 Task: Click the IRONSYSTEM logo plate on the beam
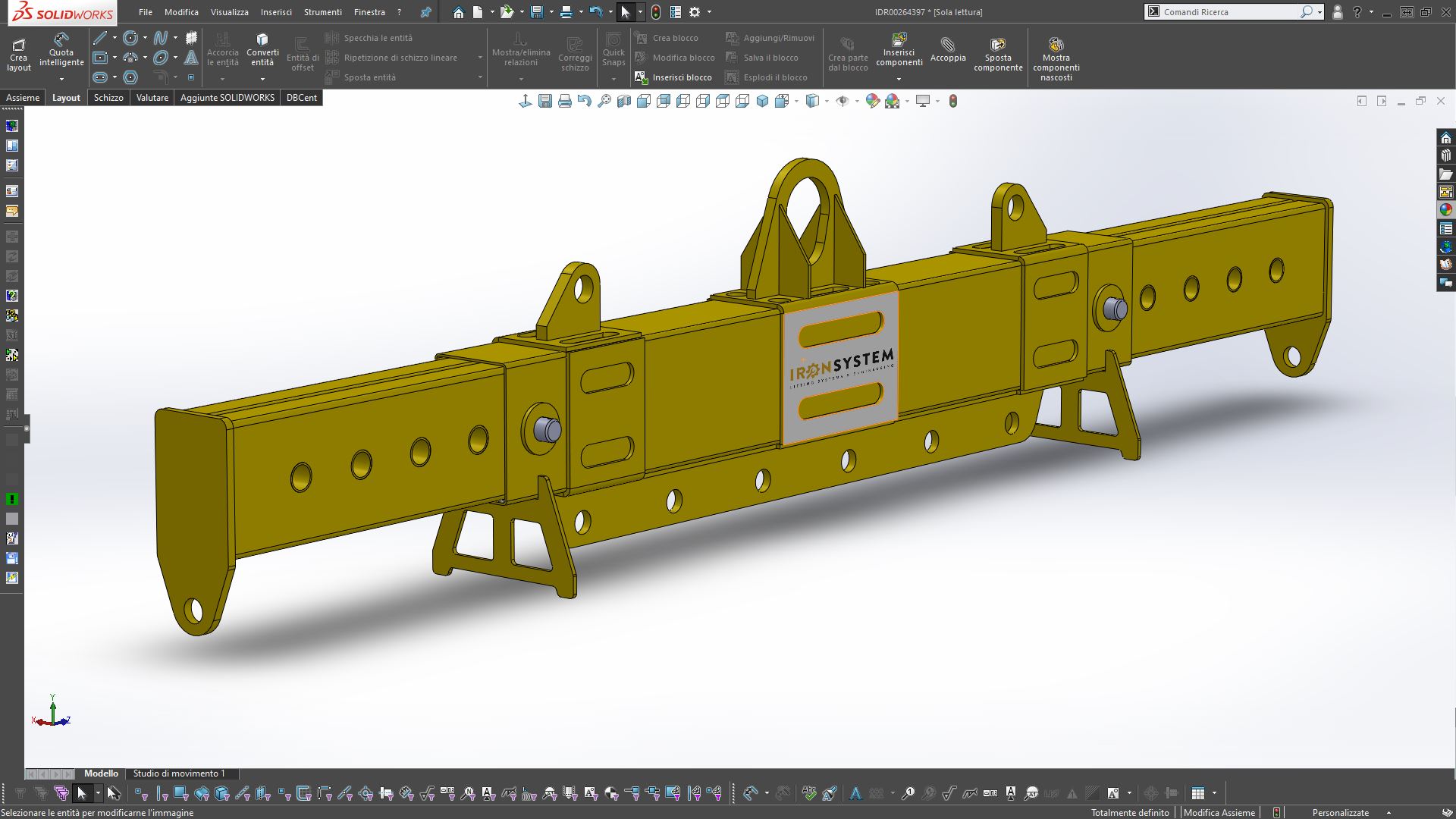pos(840,368)
